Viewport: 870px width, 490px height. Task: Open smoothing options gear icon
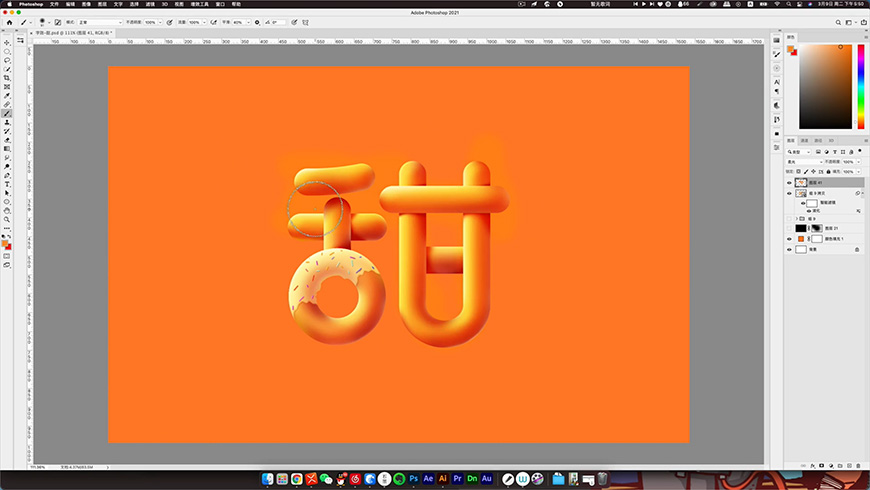pos(257,22)
